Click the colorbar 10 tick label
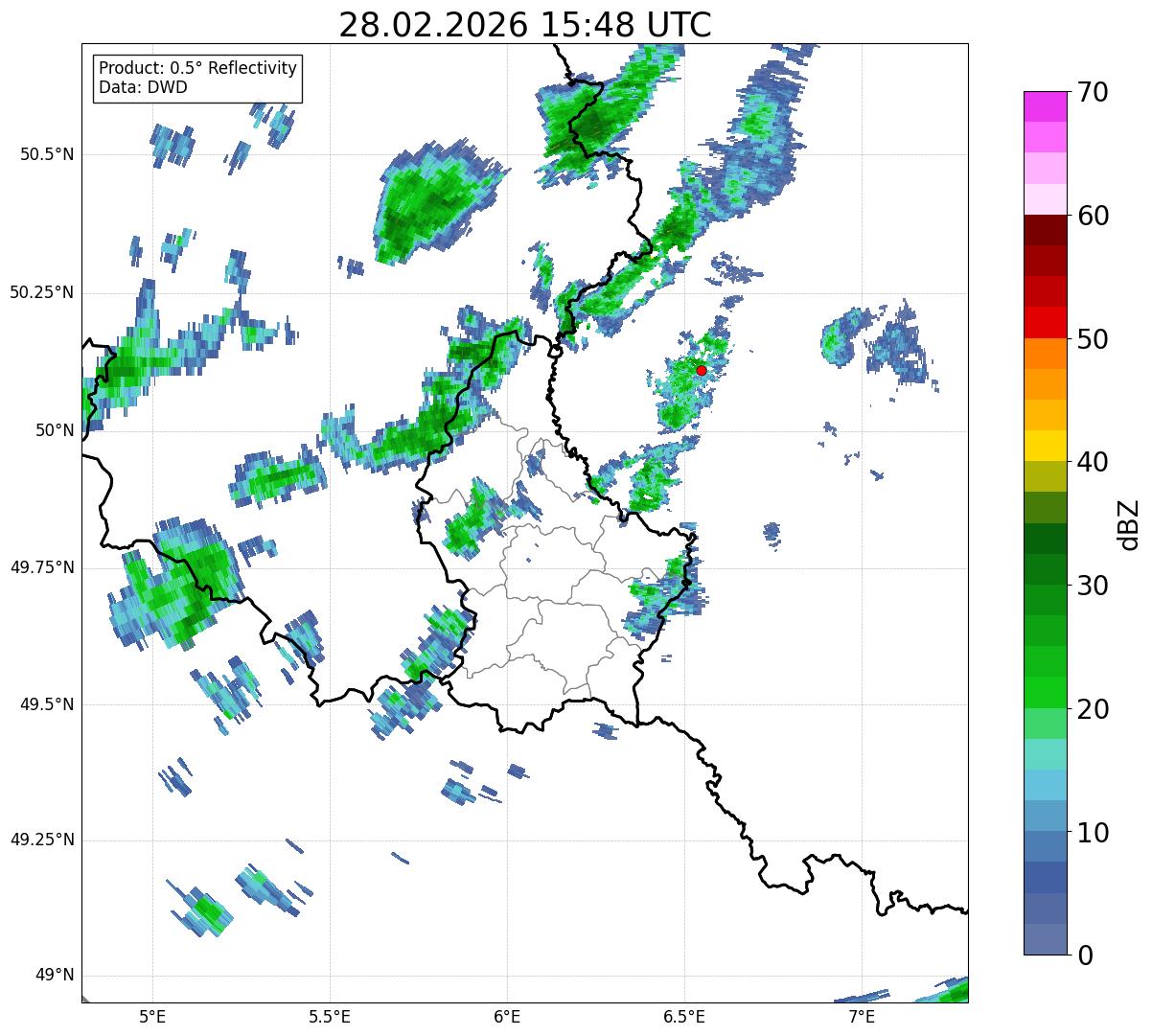Viewport: 1152px width, 1036px height. pos(1094,832)
